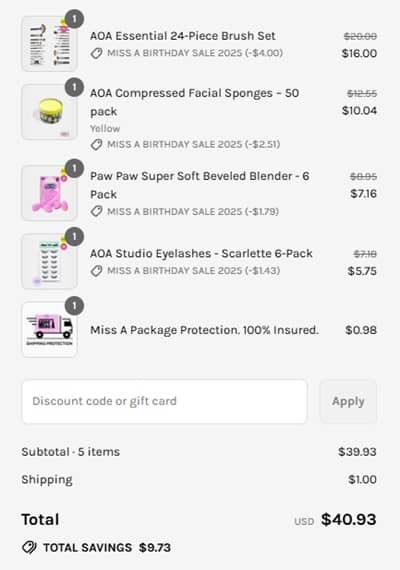Click the quantity badge on Brush Set
Viewport: 400px width, 570px height.
(74, 19)
